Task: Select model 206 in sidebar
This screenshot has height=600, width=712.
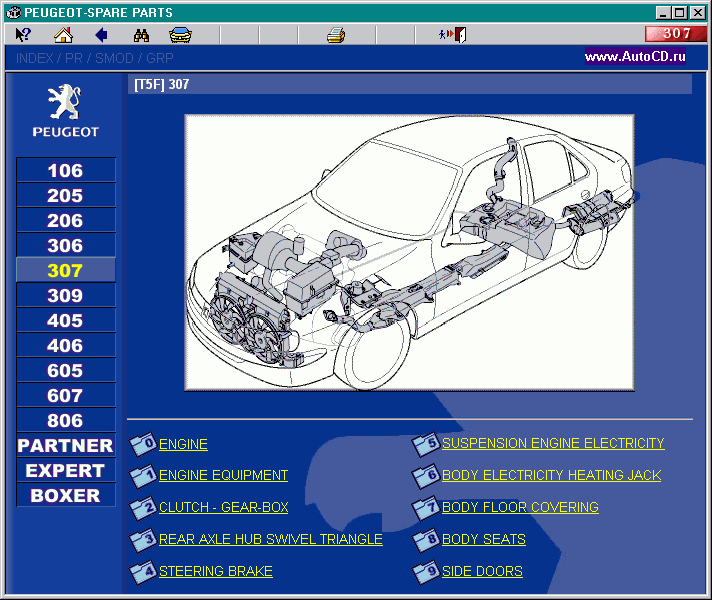Action: pyautogui.click(x=65, y=221)
